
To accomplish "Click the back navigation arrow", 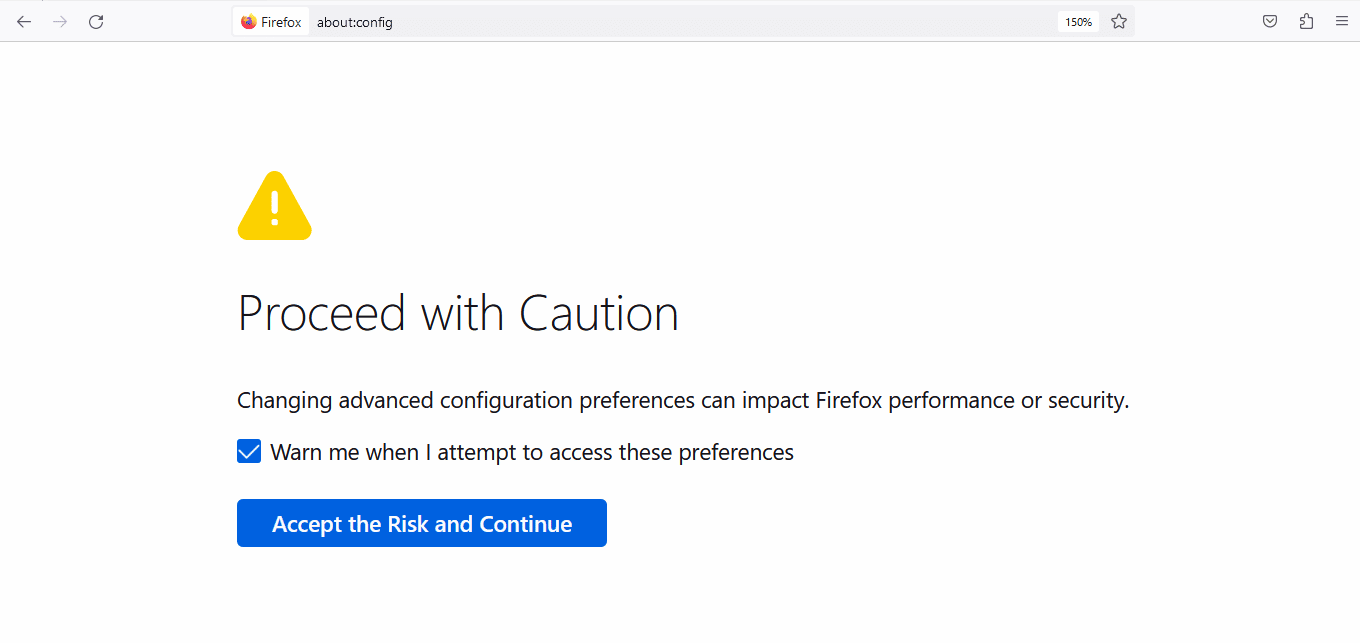I will [24, 21].
